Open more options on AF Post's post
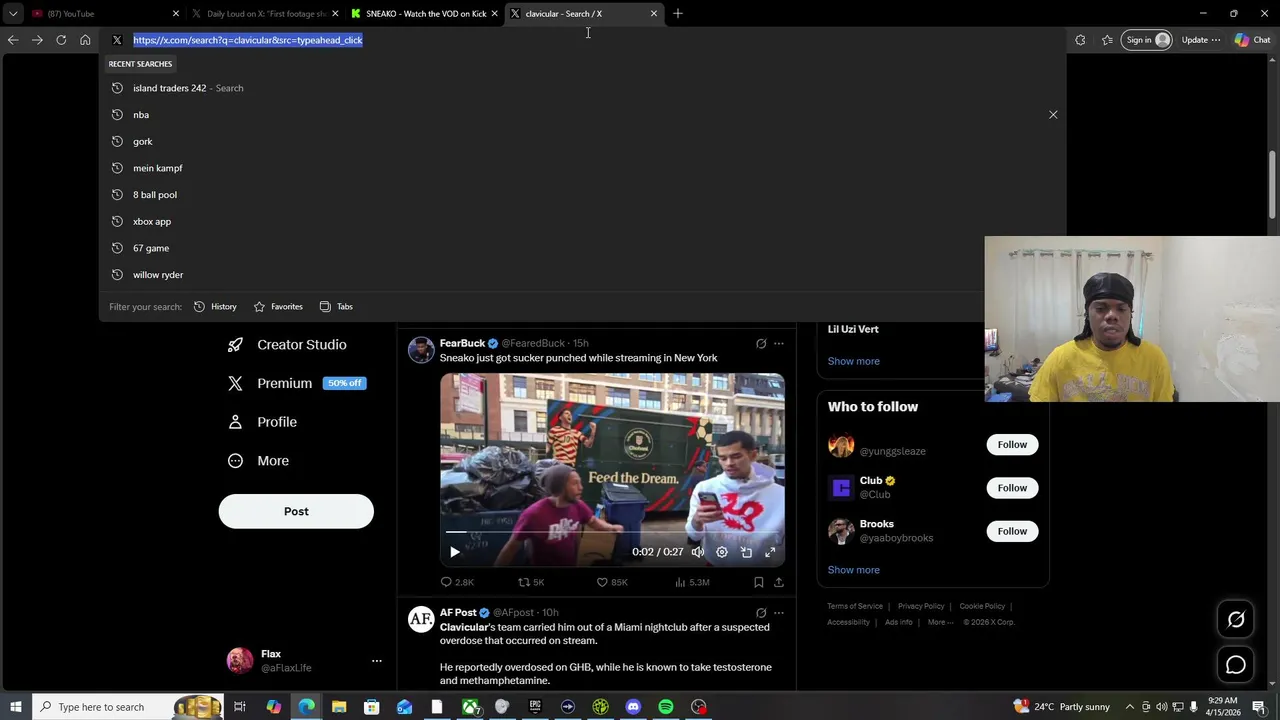Screen dimensions: 1280x720 pos(779,613)
